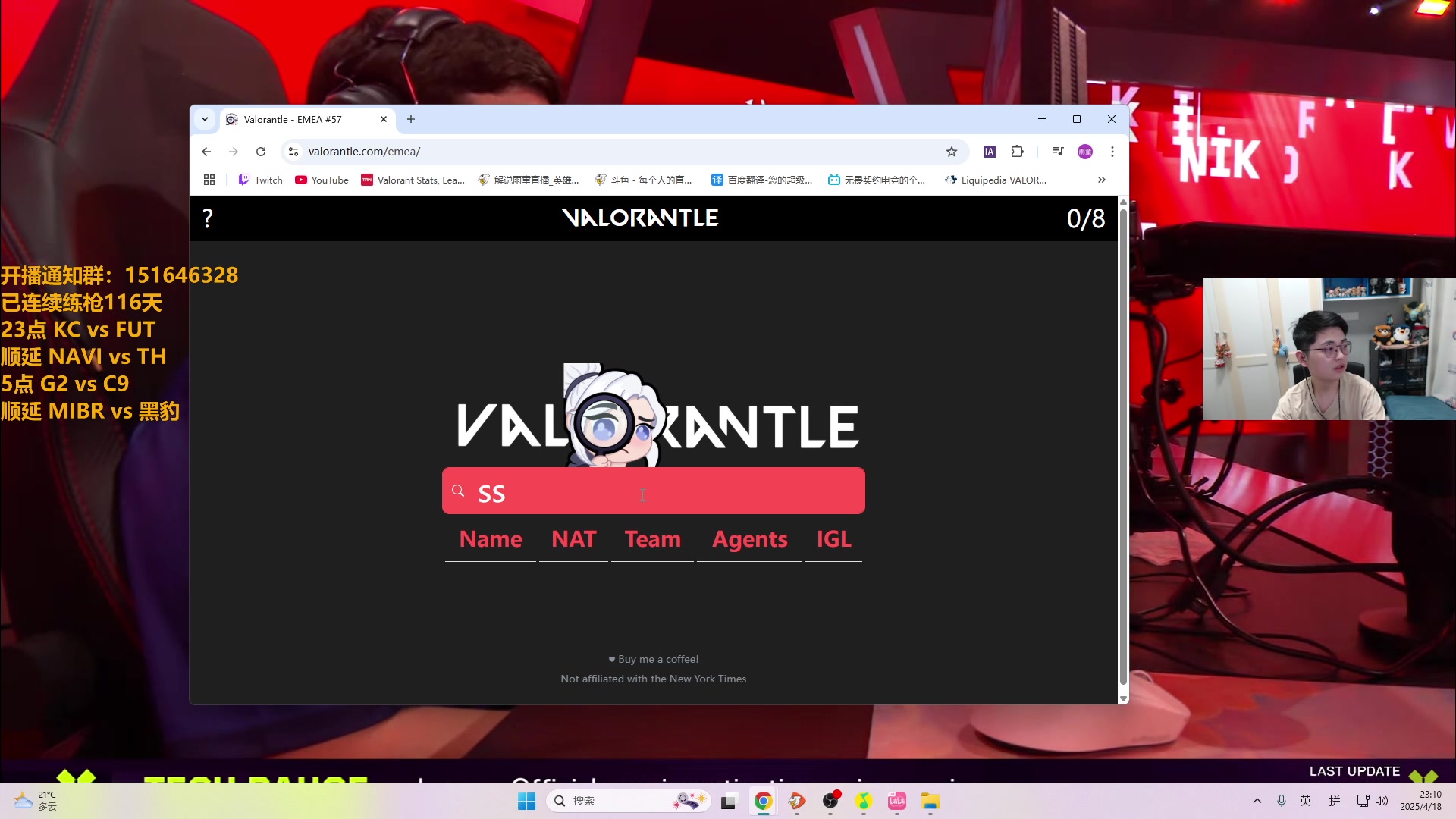This screenshot has height=819, width=1456.
Task: Open the Chrome extensions puzzle icon
Action: (1018, 152)
